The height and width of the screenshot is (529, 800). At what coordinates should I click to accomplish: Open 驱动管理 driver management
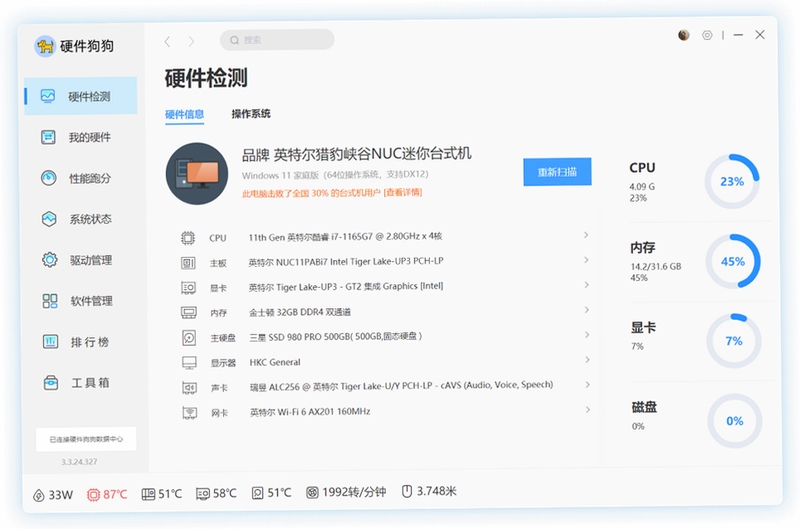(x=81, y=260)
